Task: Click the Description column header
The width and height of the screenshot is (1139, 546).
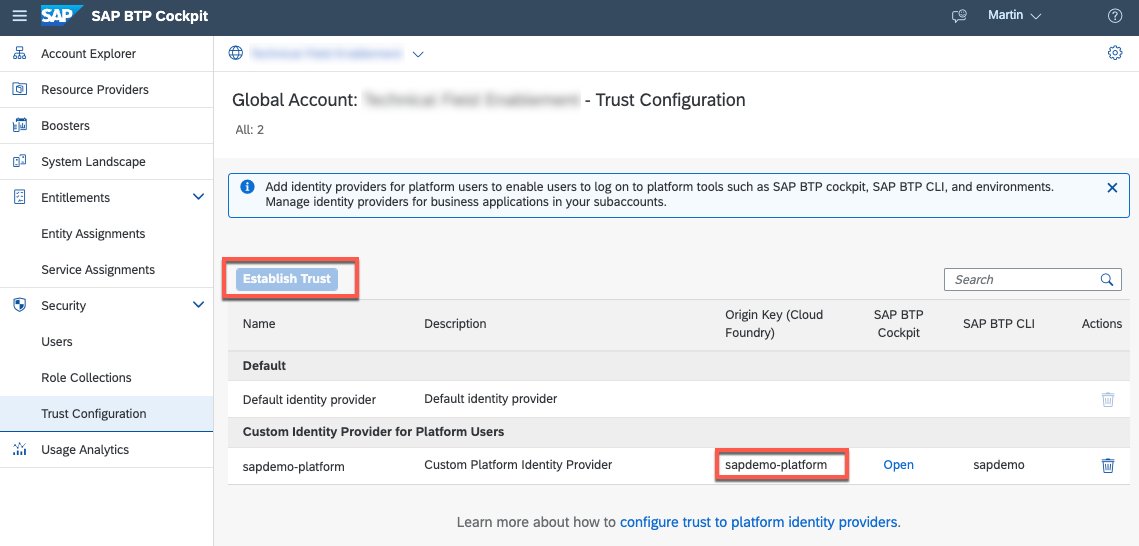Action: (455, 324)
